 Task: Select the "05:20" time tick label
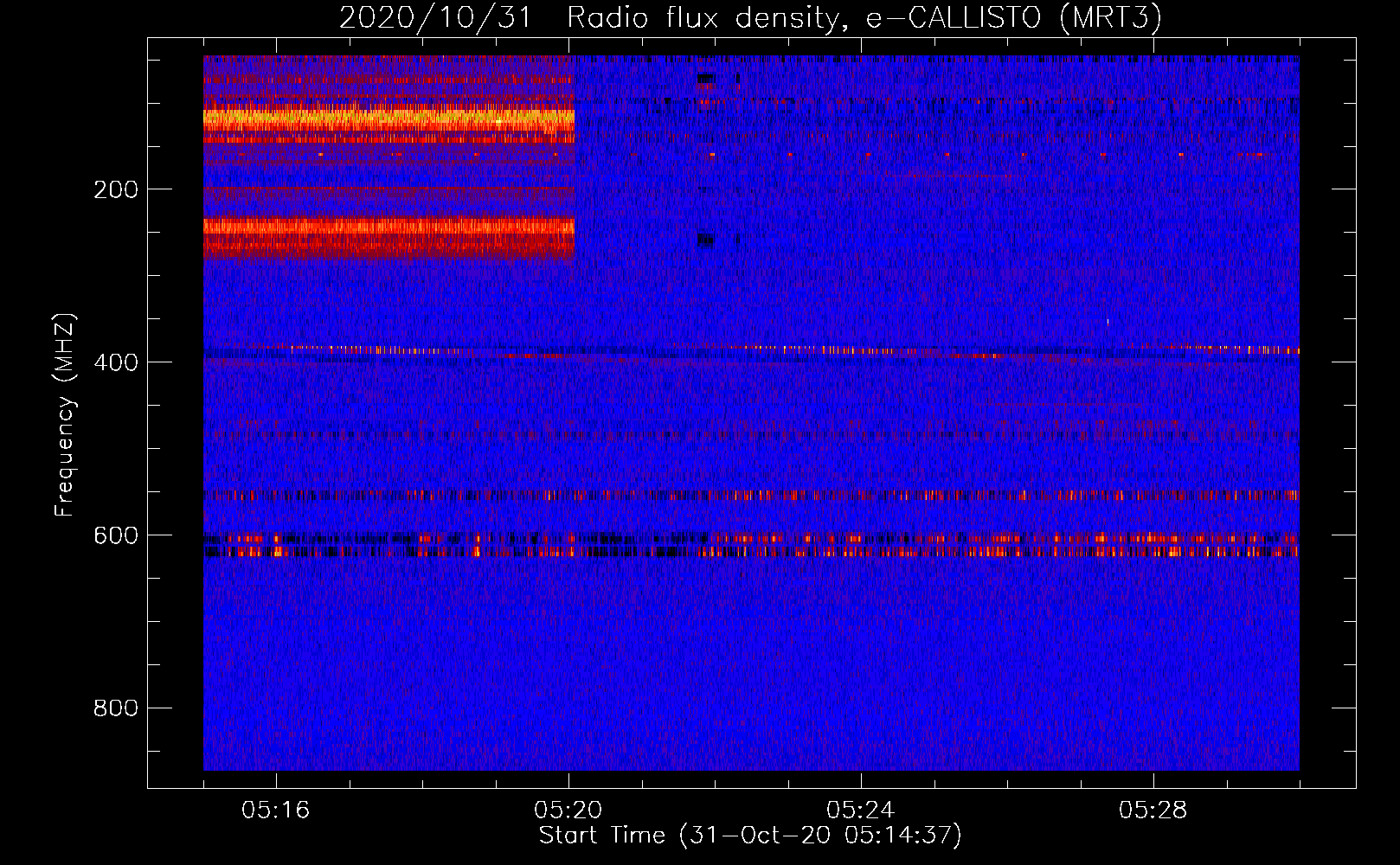(x=568, y=811)
